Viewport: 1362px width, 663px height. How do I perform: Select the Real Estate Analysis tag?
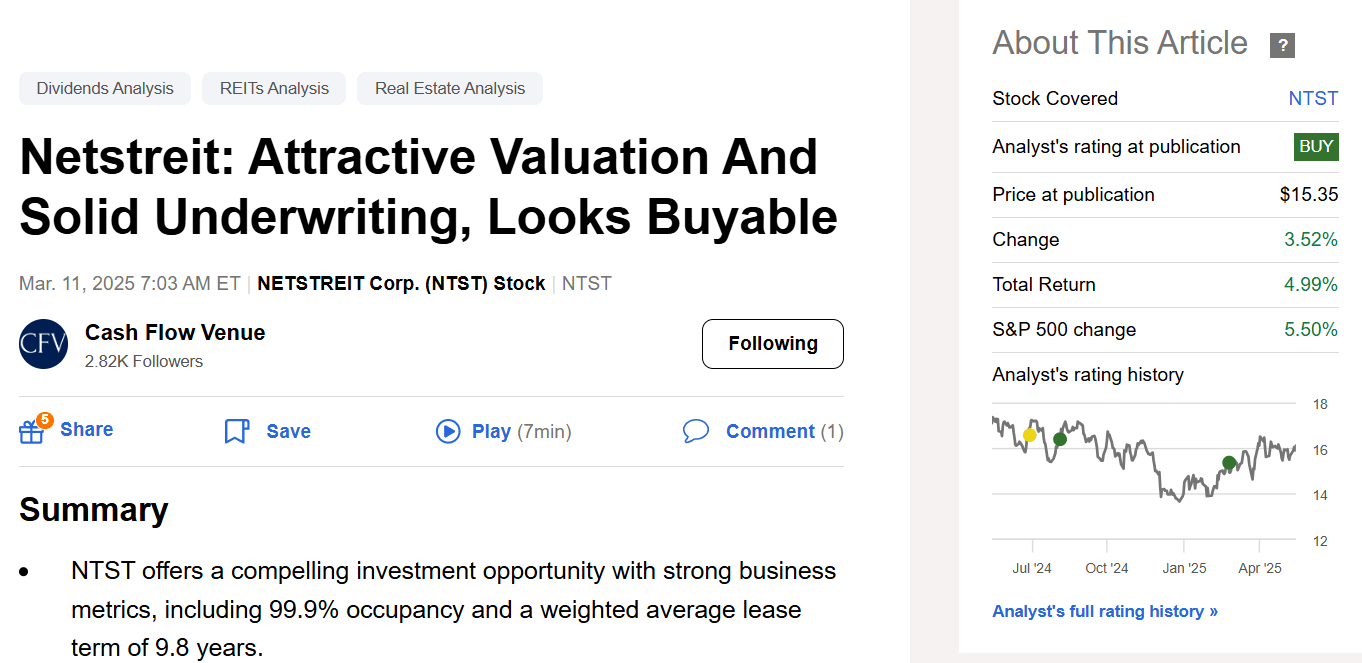click(x=450, y=88)
